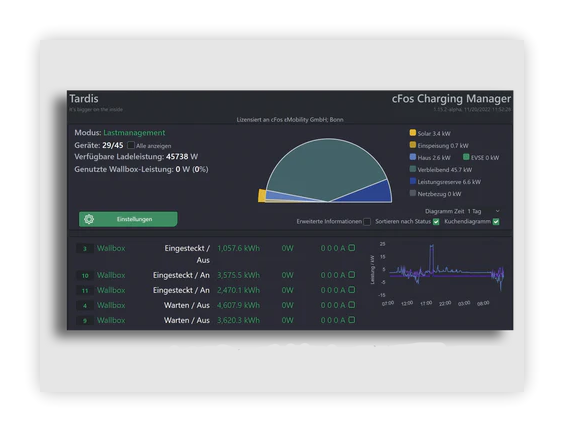Image resolution: width=564 pixels, height=432 pixels.
Task: Click the yellow Solar 3.4 kW legend swatch
Action: coord(413,133)
